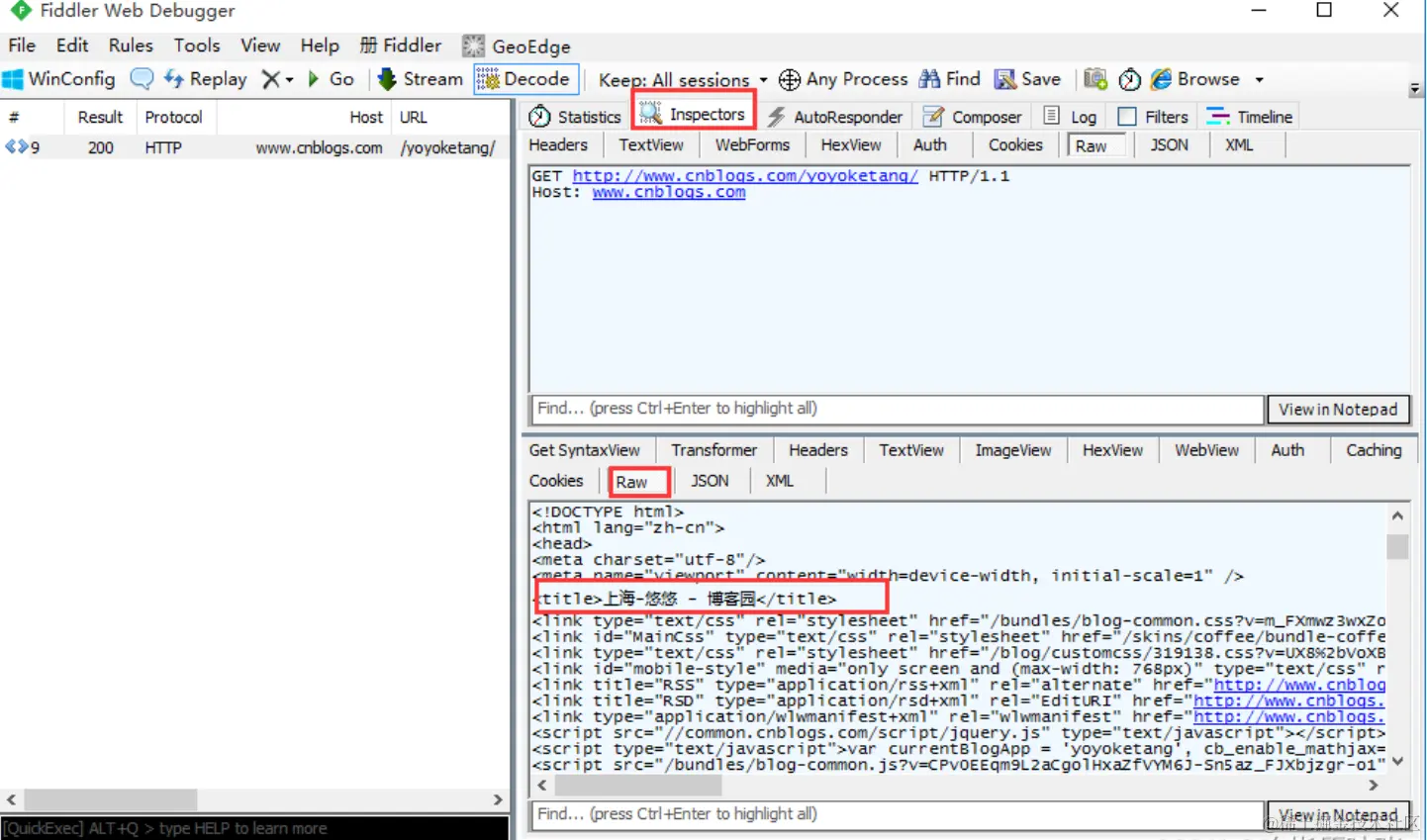Switch to the Inspectors tab
The height and width of the screenshot is (840, 1427).
click(x=693, y=115)
